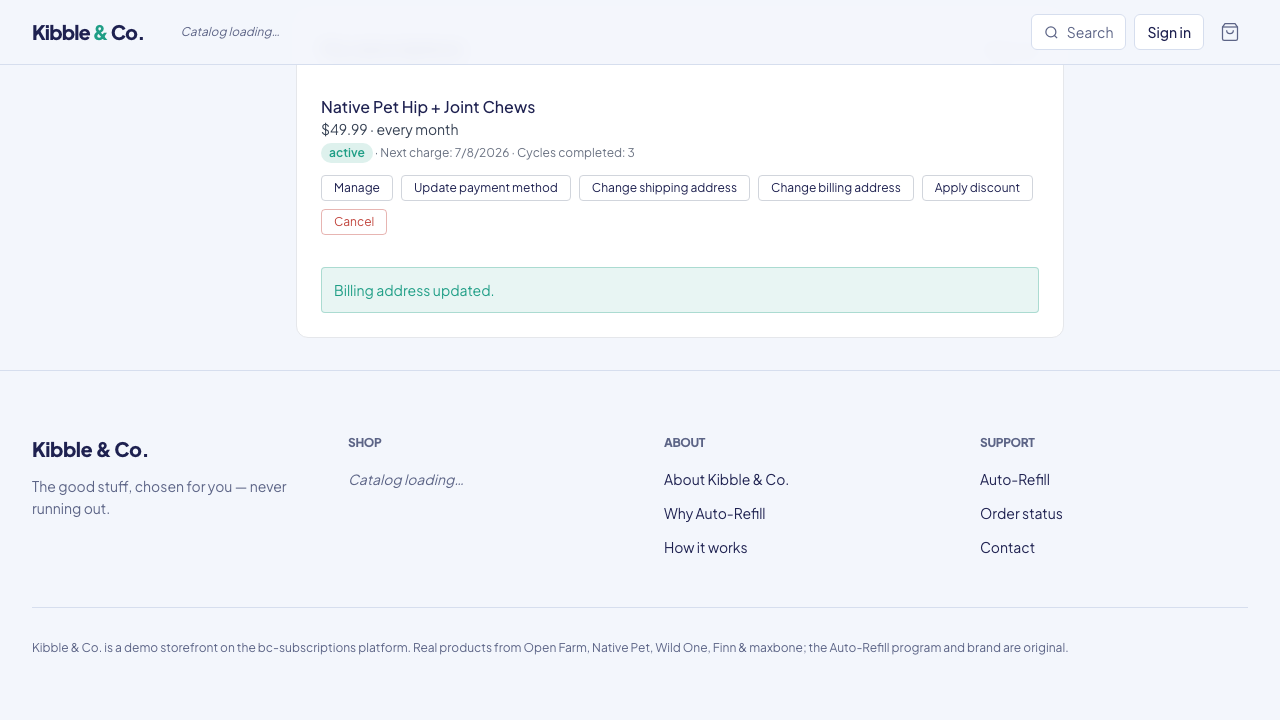
Task: Click footer Catalog loading text under Shop
Action: tap(406, 480)
